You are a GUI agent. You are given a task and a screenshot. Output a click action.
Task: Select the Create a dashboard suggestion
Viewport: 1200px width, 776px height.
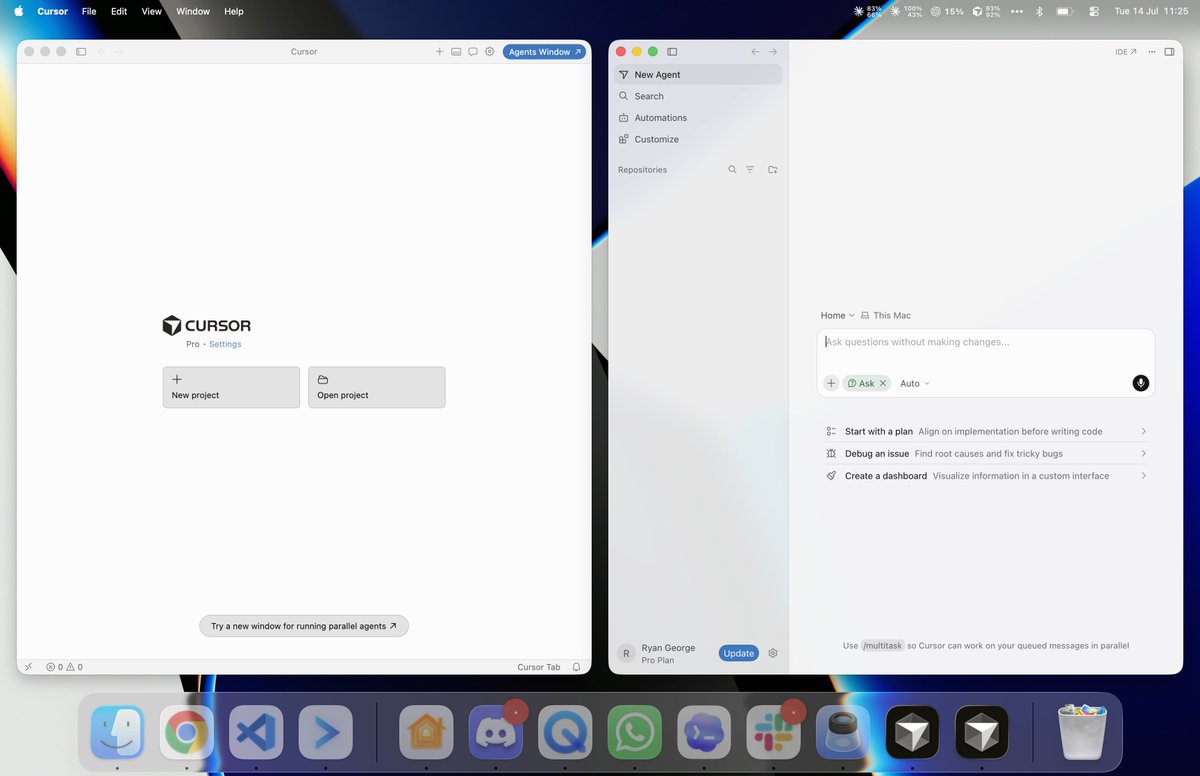[986, 476]
